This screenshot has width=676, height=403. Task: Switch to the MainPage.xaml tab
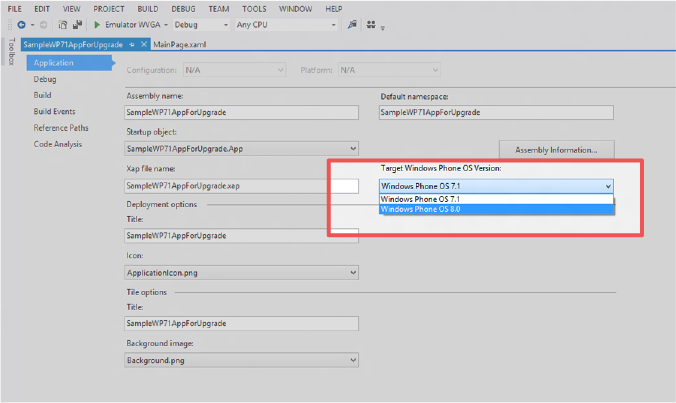(x=180, y=44)
